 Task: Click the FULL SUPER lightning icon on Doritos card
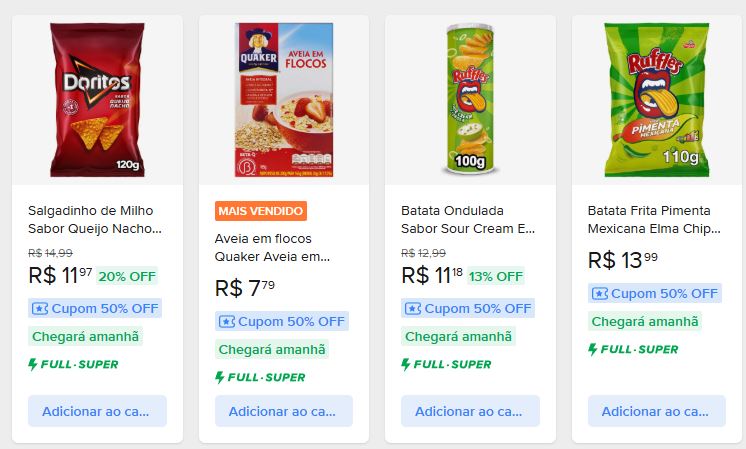pyautogui.click(x=32, y=364)
